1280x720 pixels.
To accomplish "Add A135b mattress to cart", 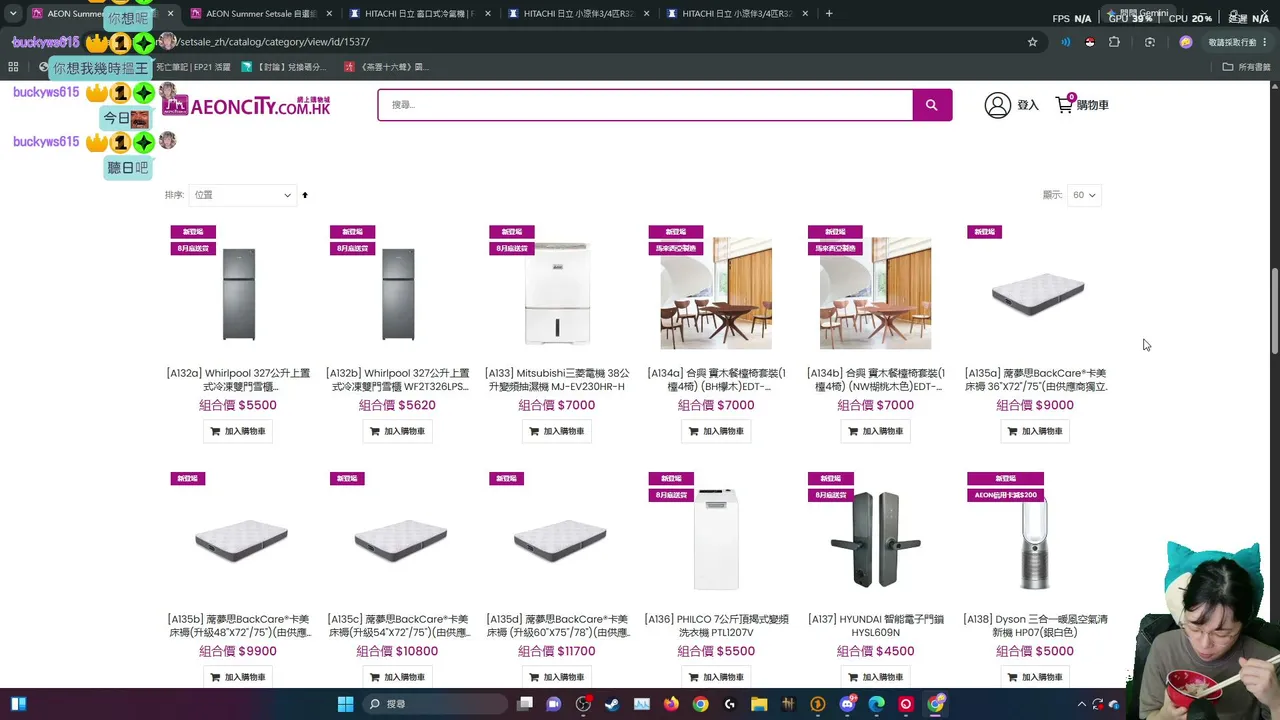I will tap(238, 677).
